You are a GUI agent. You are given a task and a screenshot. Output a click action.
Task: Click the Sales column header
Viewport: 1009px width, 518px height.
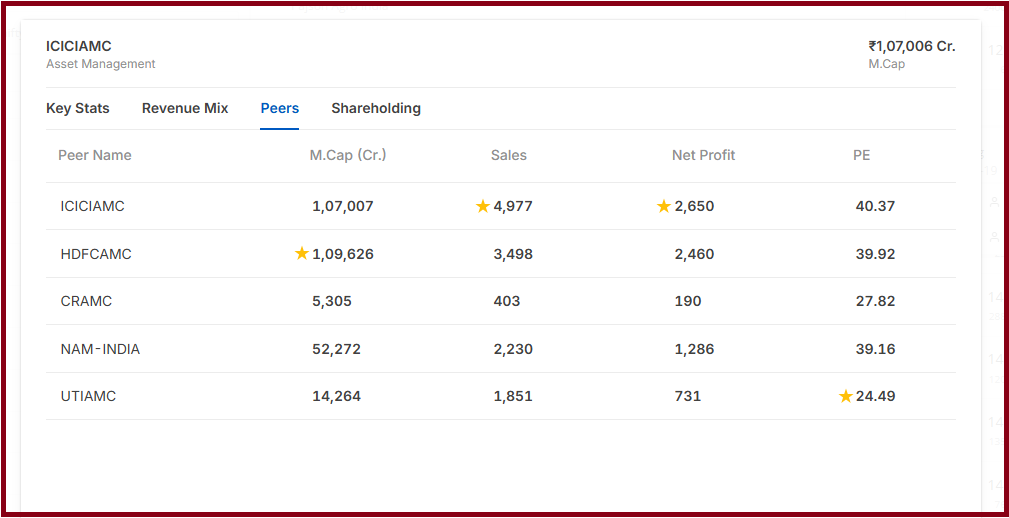click(509, 155)
